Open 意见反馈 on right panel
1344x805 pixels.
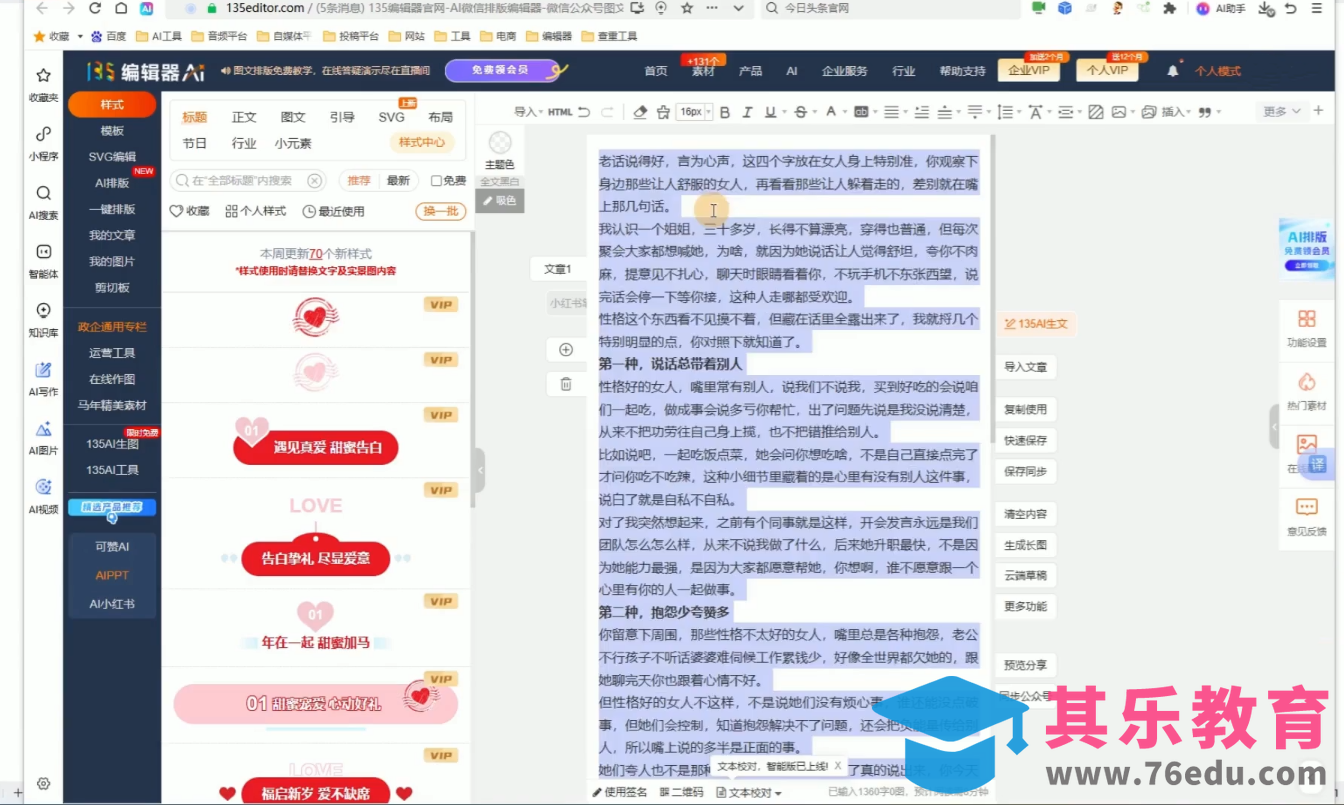pos(1306,516)
